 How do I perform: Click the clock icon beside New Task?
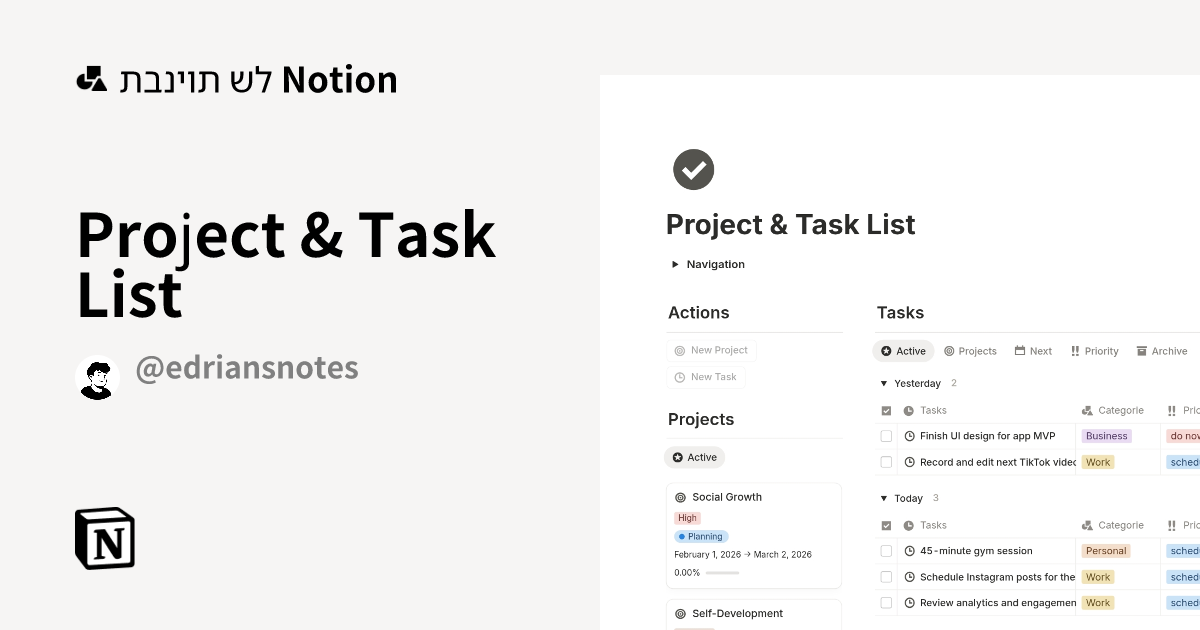679,377
